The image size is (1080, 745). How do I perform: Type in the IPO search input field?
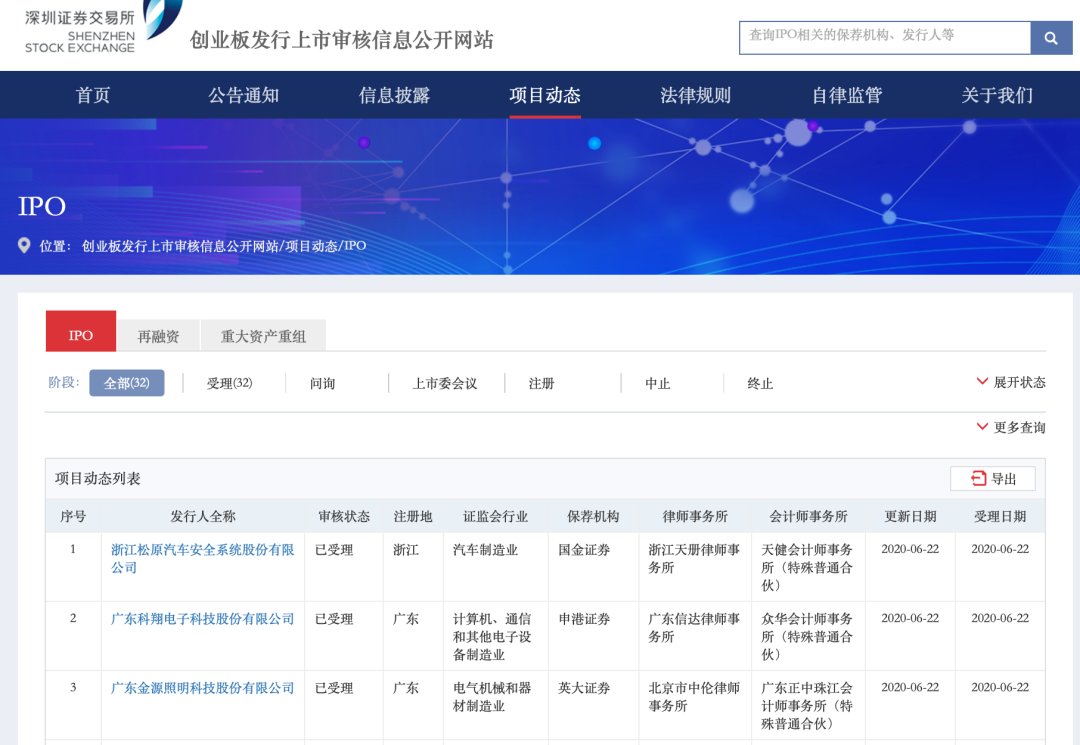[884, 37]
